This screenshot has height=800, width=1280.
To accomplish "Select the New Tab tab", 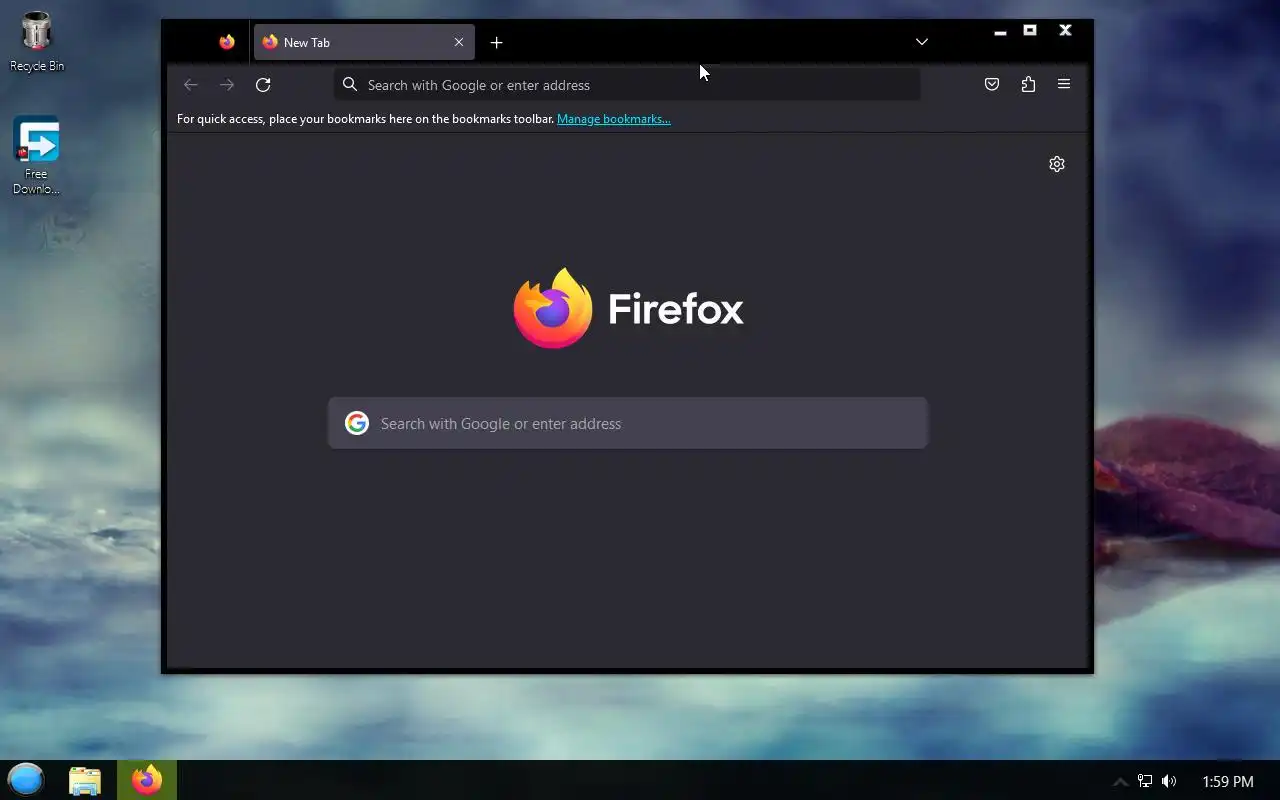I will pyautogui.click(x=364, y=42).
